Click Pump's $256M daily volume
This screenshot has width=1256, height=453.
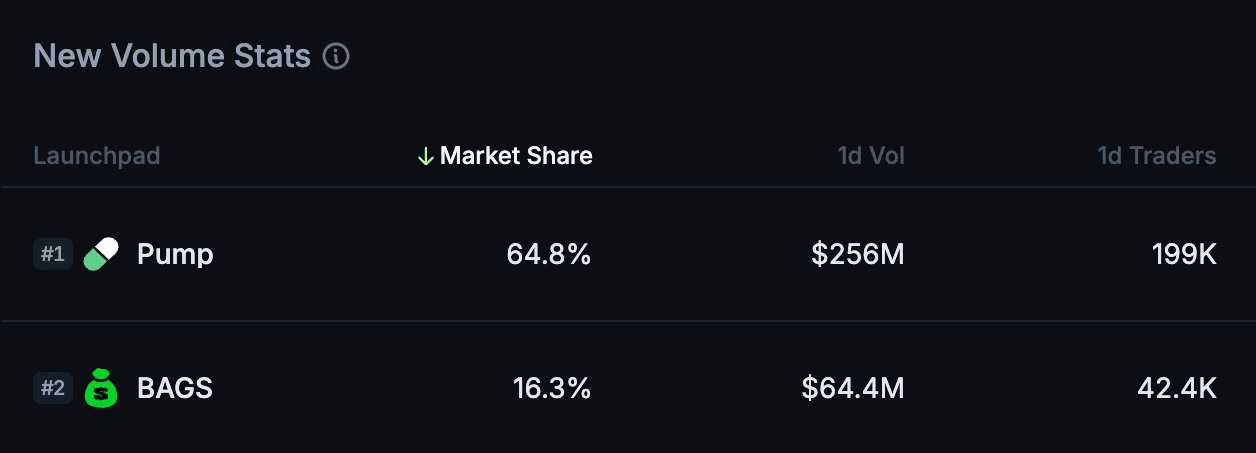click(x=857, y=255)
